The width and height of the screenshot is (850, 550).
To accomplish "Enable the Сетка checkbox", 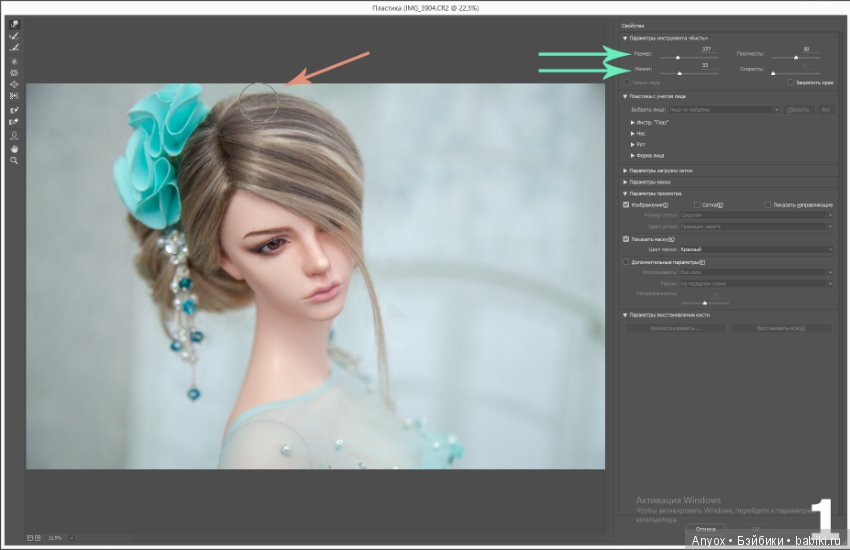I will [x=697, y=205].
